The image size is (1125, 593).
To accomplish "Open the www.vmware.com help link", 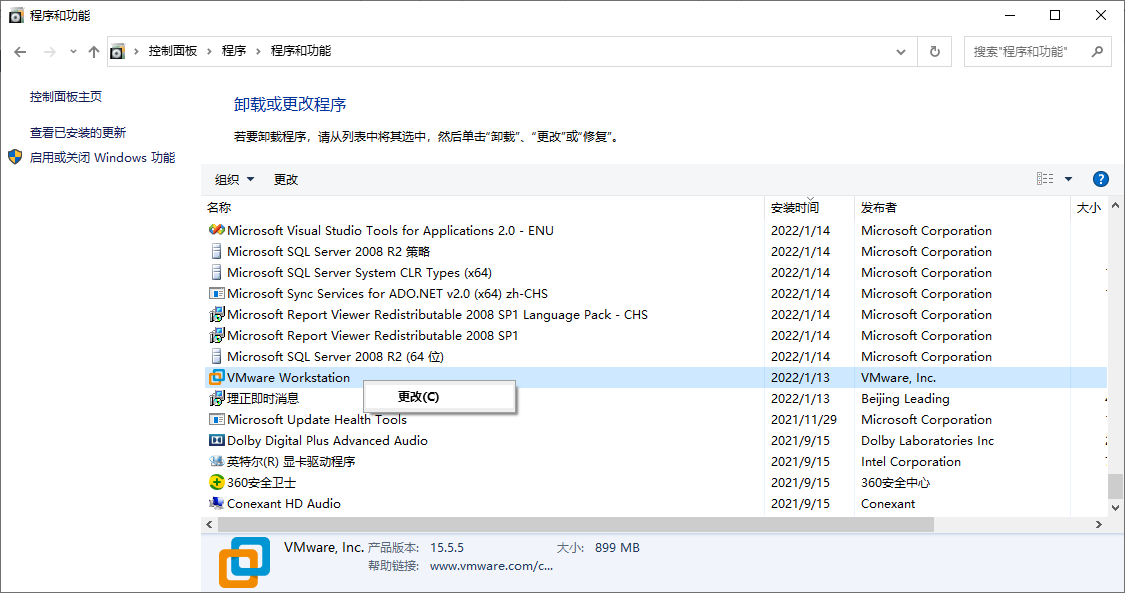I will tap(491, 566).
